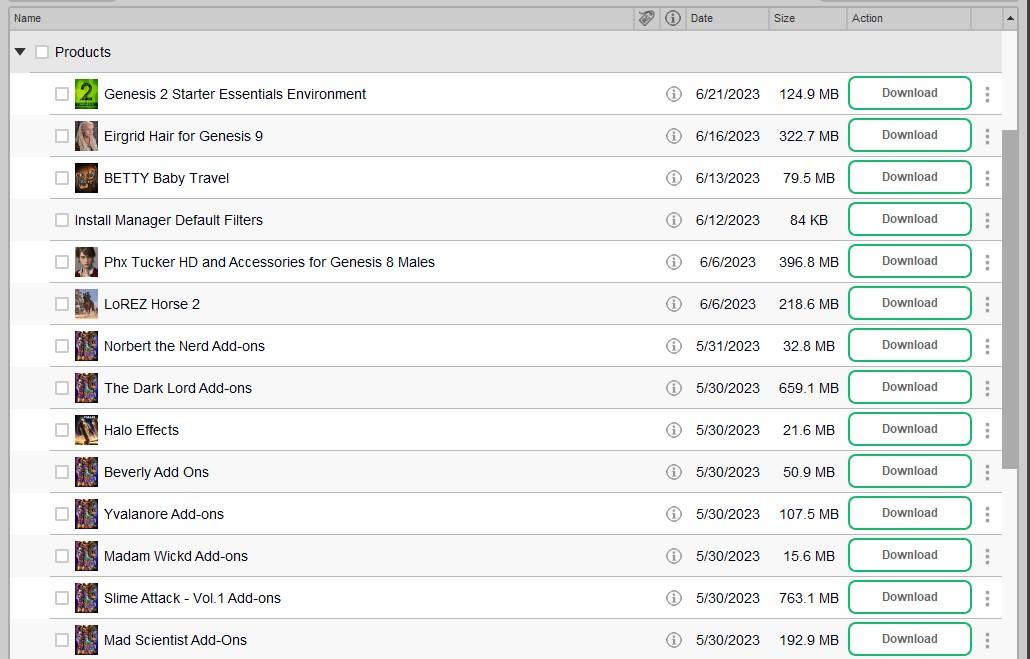Viewport: 1030px width, 659px height.
Task: View info for Halo Effects product
Action: tap(673, 430)
